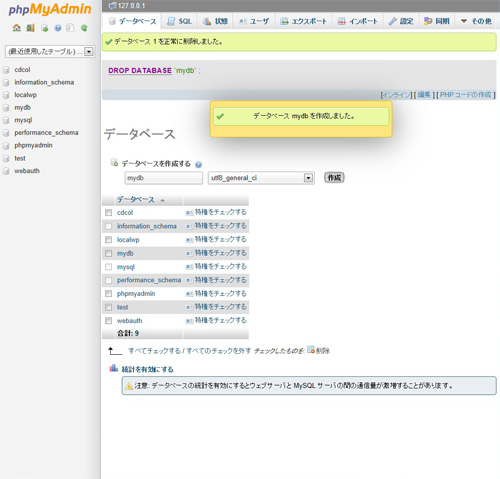Screen dimensions: 500x479
Task: Click the MySQL documentation page icon
Action: [x=70, y=28]
